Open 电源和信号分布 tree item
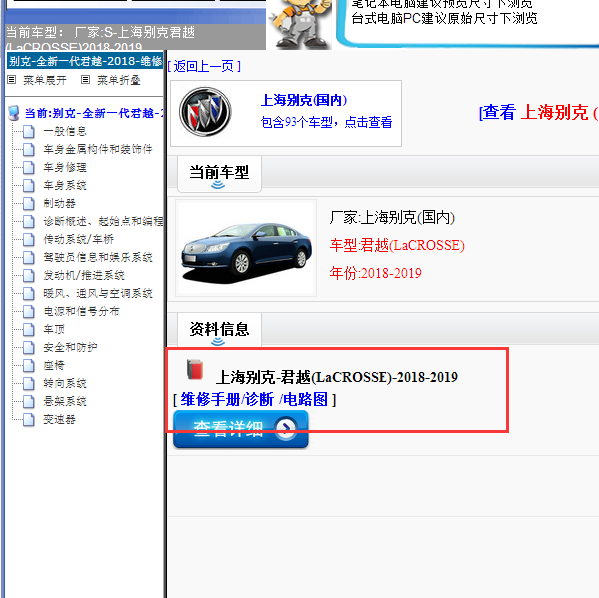The width and height of the screenshot is (599, 598). pyautogui.click(x=81, y=311)
